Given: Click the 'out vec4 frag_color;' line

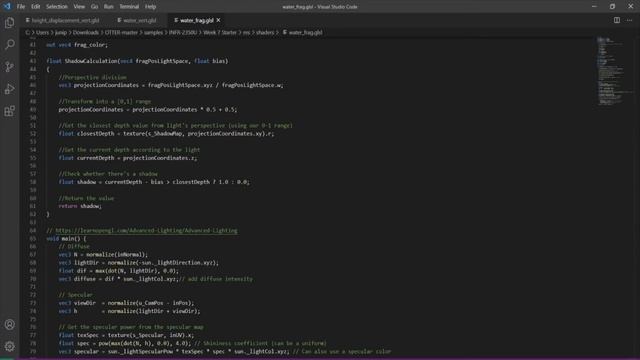Looking at the screenshot, I should 77,44.
